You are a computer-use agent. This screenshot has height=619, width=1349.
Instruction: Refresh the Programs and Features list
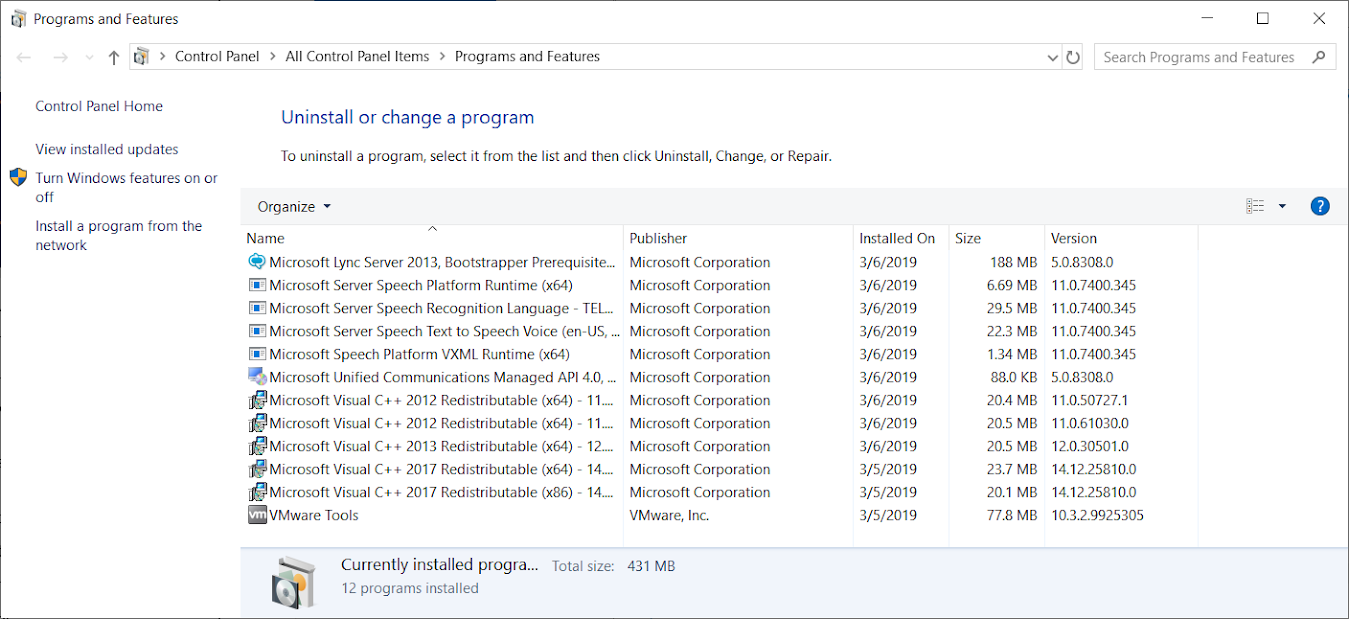click(x=1073, y=57)
